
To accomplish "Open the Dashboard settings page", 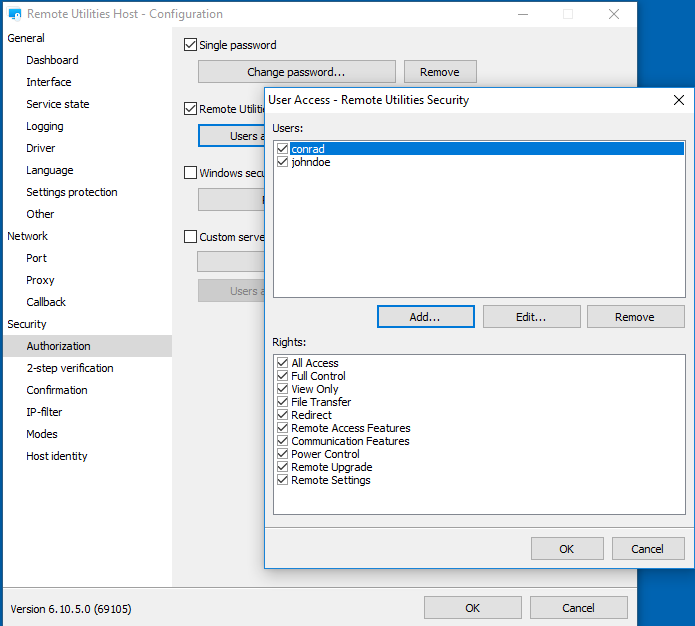I will (52, 60).
